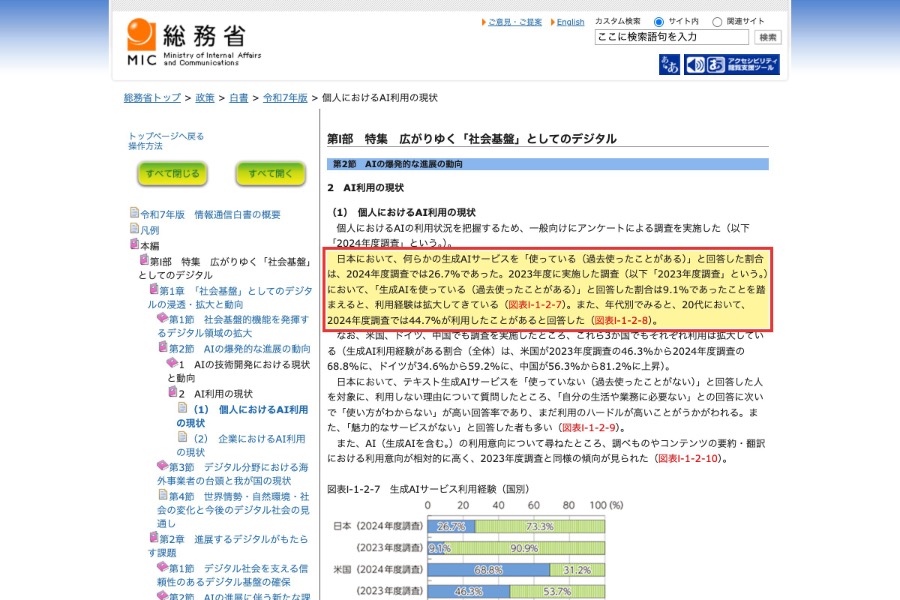Open 第1節 デジタル社会を支える信頼性 link
Image resolution: width=900 pixels, height=600 pixels.
pos(232,575)
